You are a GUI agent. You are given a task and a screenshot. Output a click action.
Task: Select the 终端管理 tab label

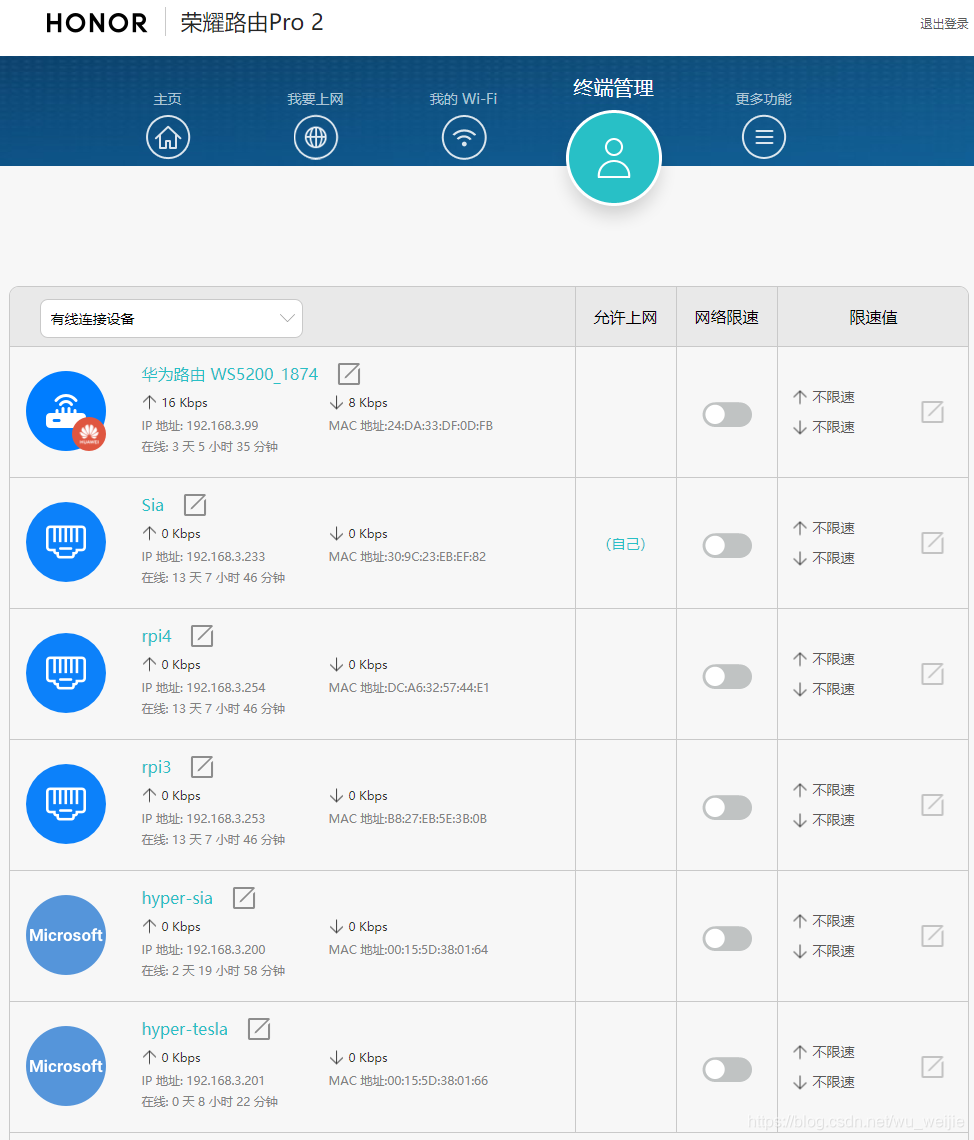pyautogui.click(x=613, y=88)
